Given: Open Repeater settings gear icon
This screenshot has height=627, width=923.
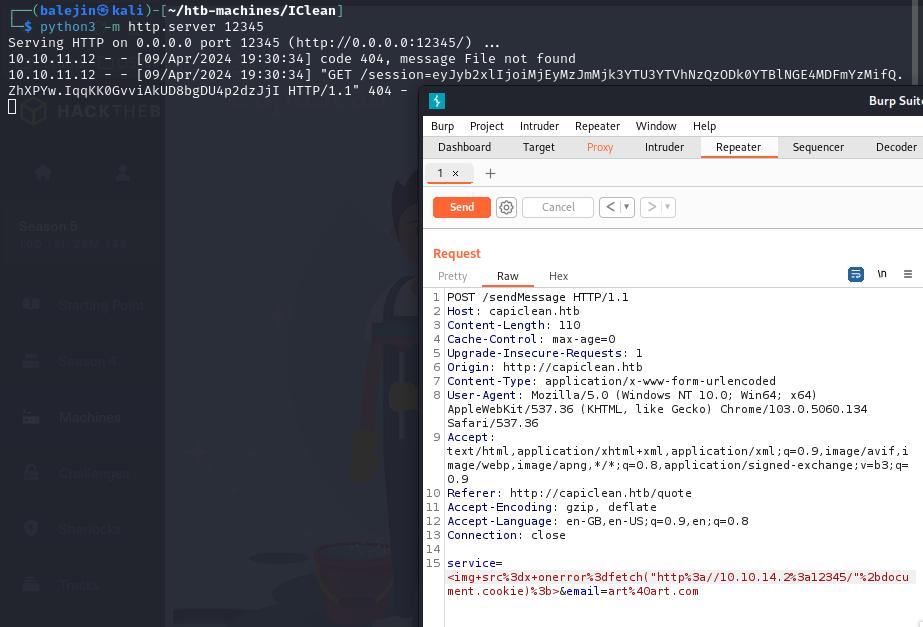Looking at the screenshot, I should (x=506, y=207).
